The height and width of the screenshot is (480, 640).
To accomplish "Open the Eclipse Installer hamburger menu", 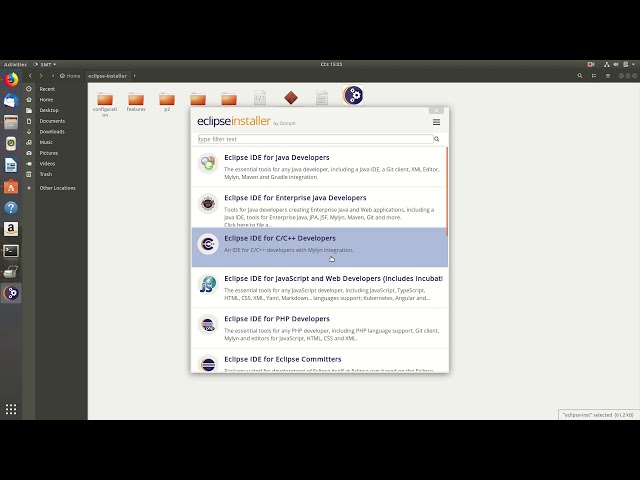I will tap(436, 122).
